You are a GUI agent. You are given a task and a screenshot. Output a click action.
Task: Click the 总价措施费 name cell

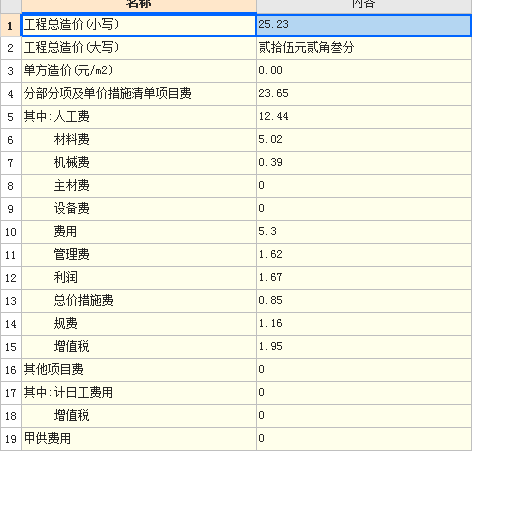point(139,301)
